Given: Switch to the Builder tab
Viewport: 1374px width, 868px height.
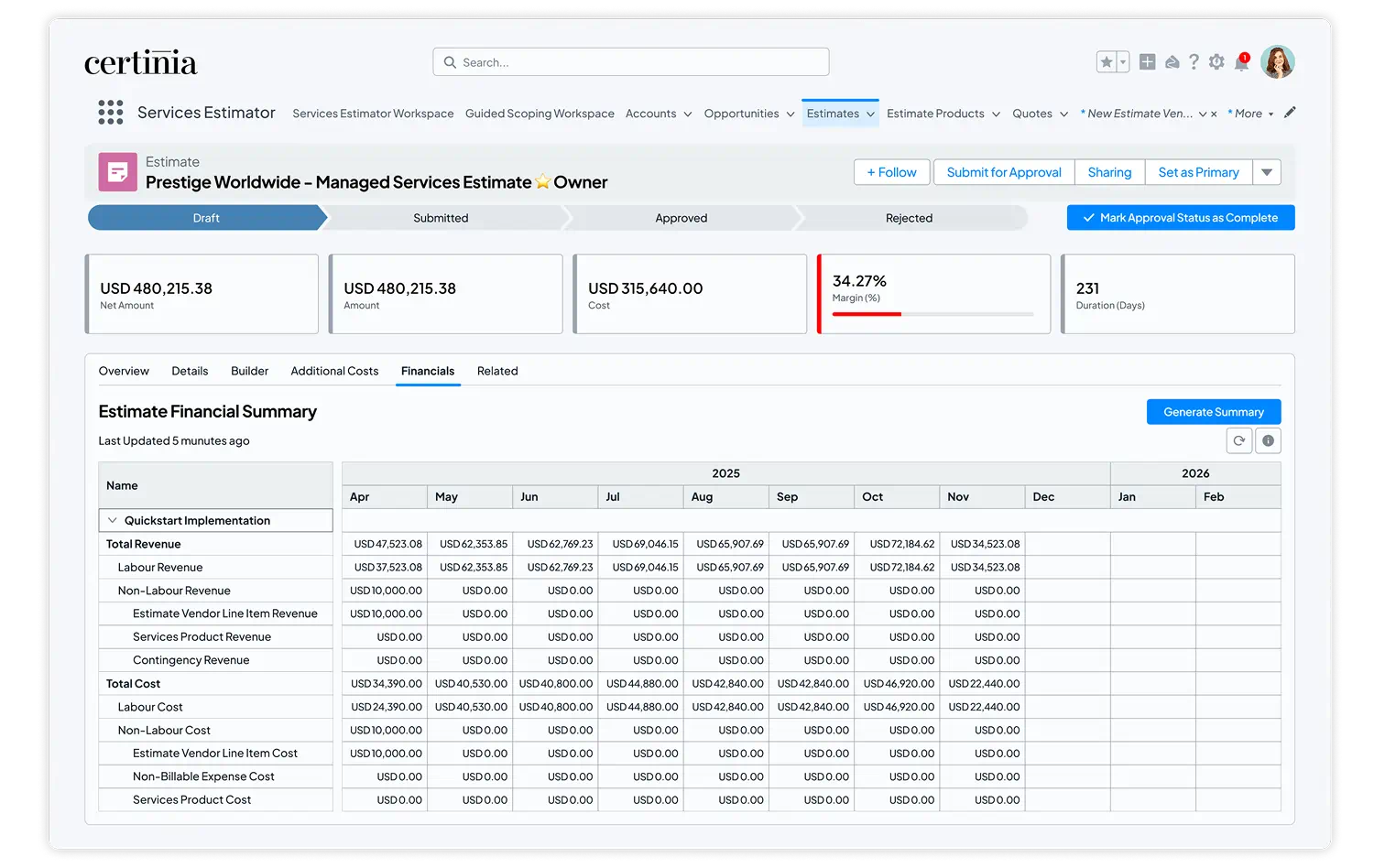Looking at the screenshot, I should pos(249,371).
